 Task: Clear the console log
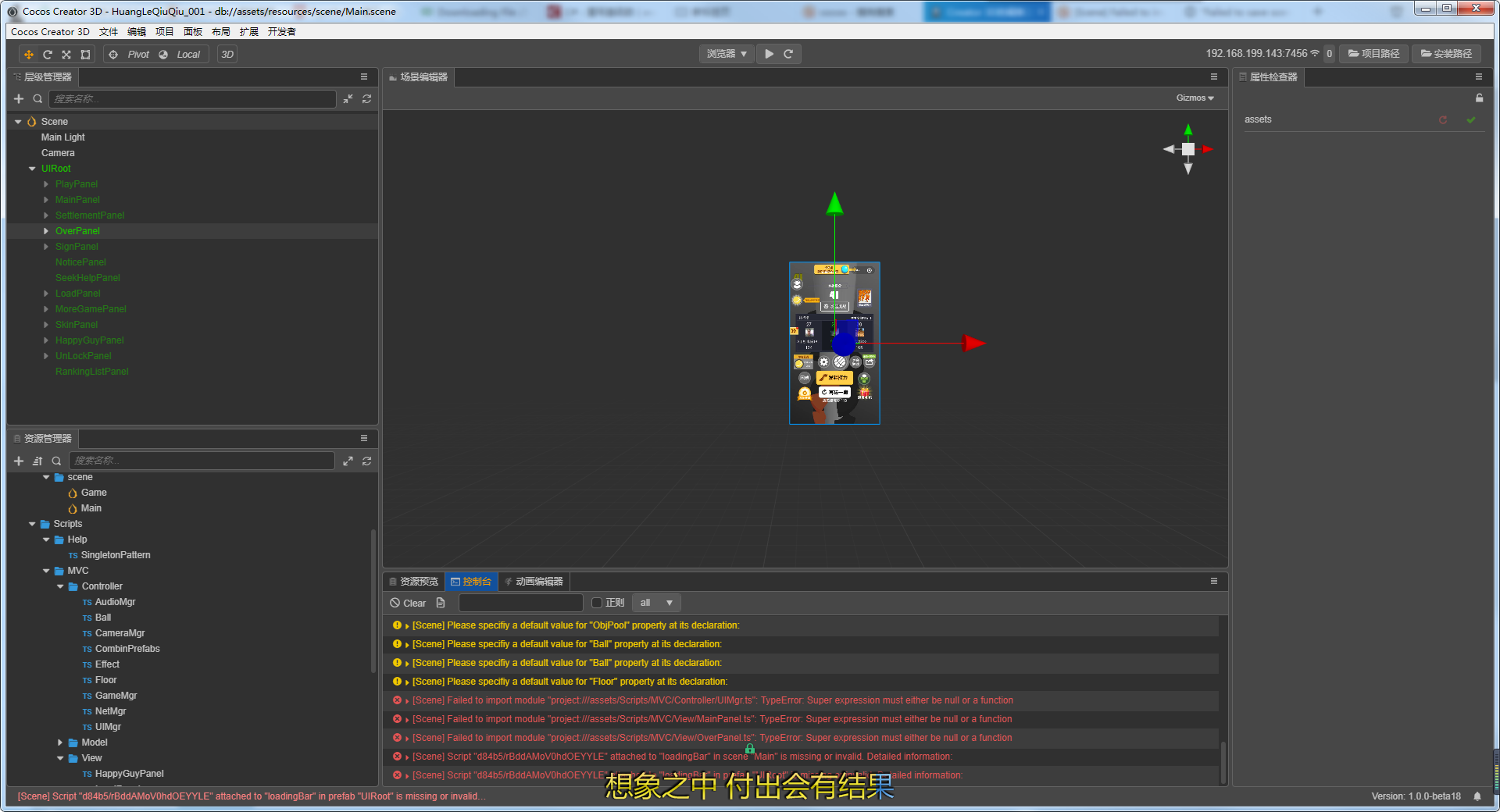[408, 604]
